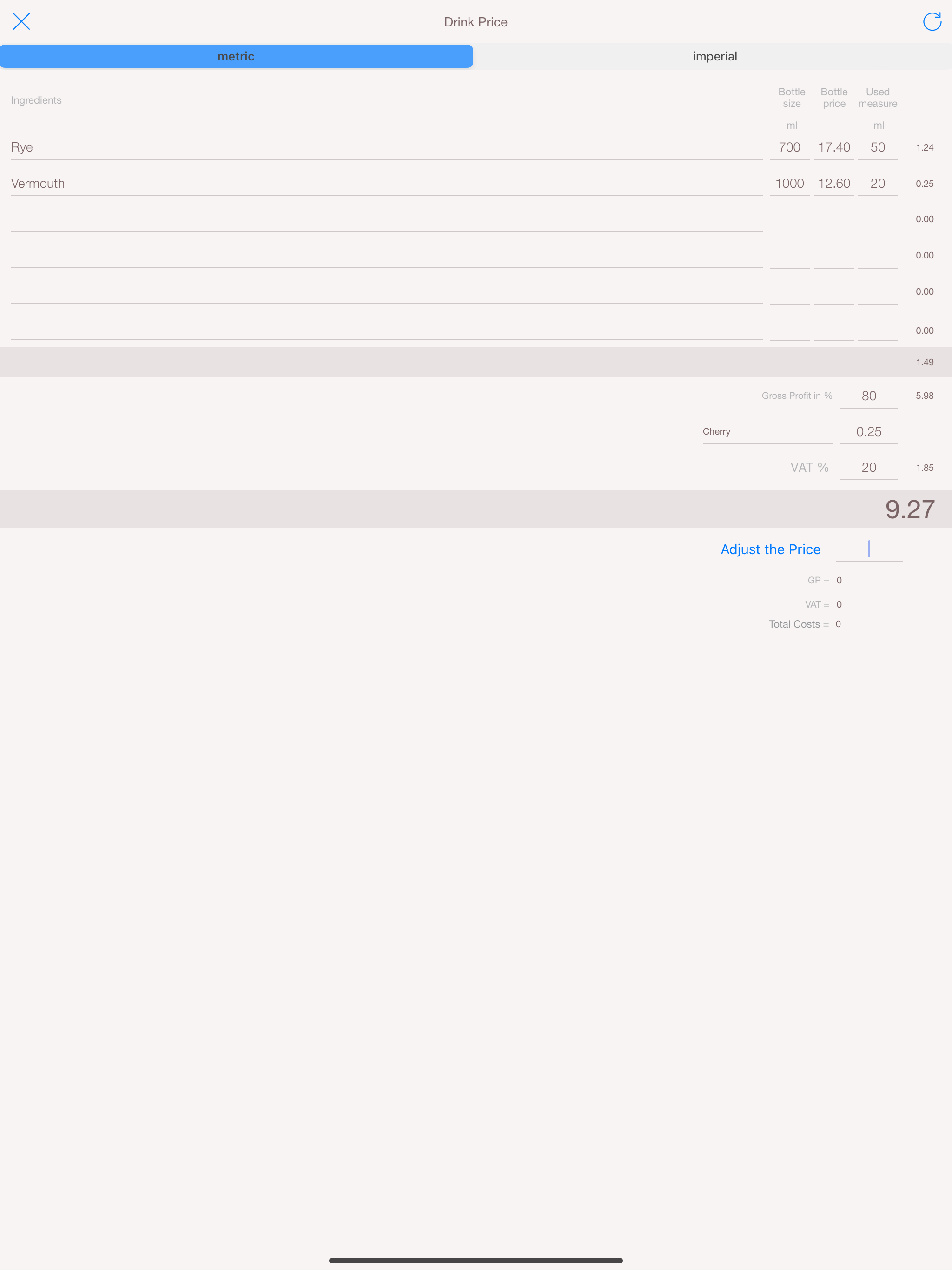952x1270 pixels.
Task: Edit VAT percent value 20
Action: tap(869, 468)
